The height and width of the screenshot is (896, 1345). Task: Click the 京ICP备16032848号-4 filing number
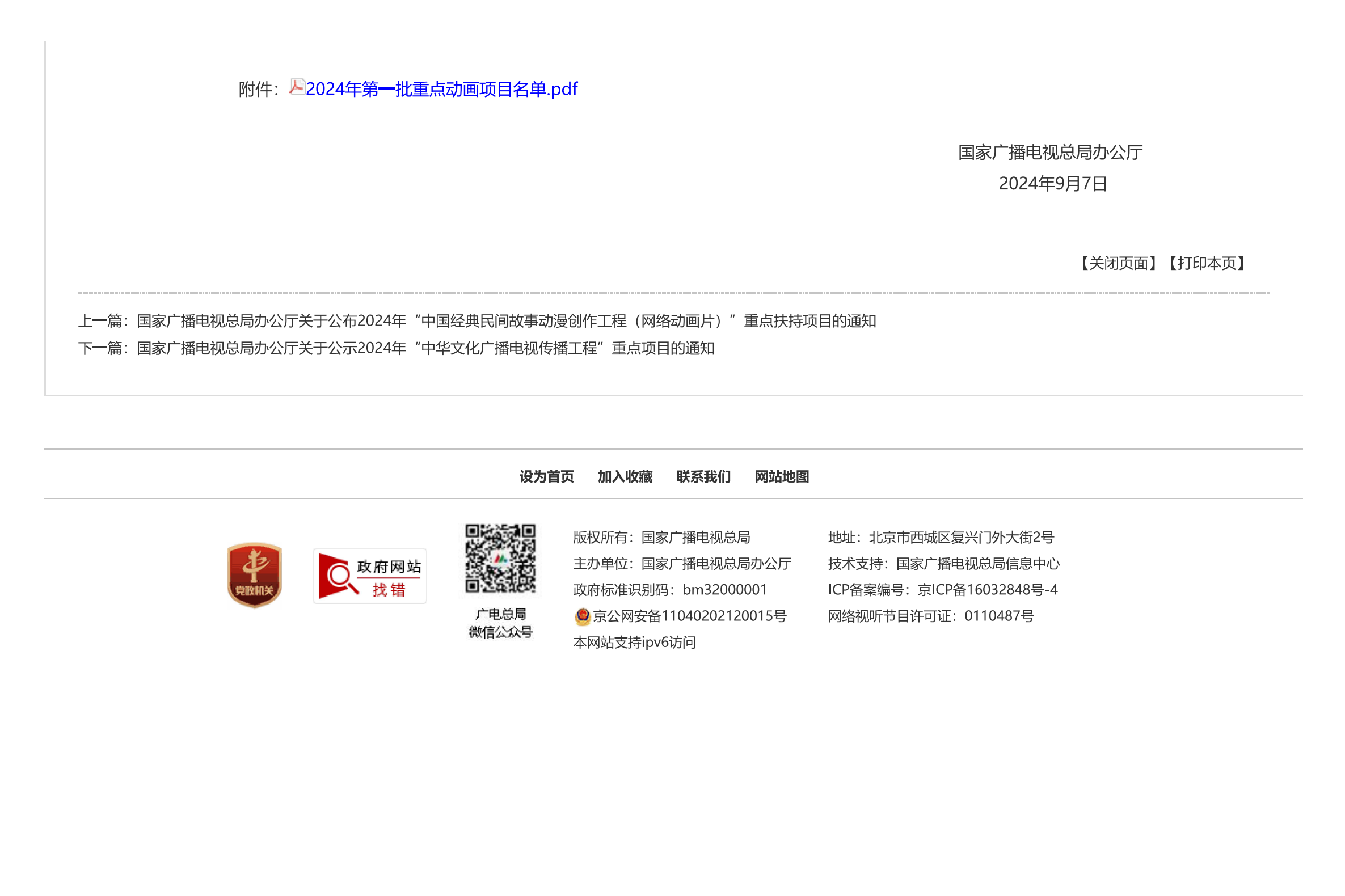986,589
